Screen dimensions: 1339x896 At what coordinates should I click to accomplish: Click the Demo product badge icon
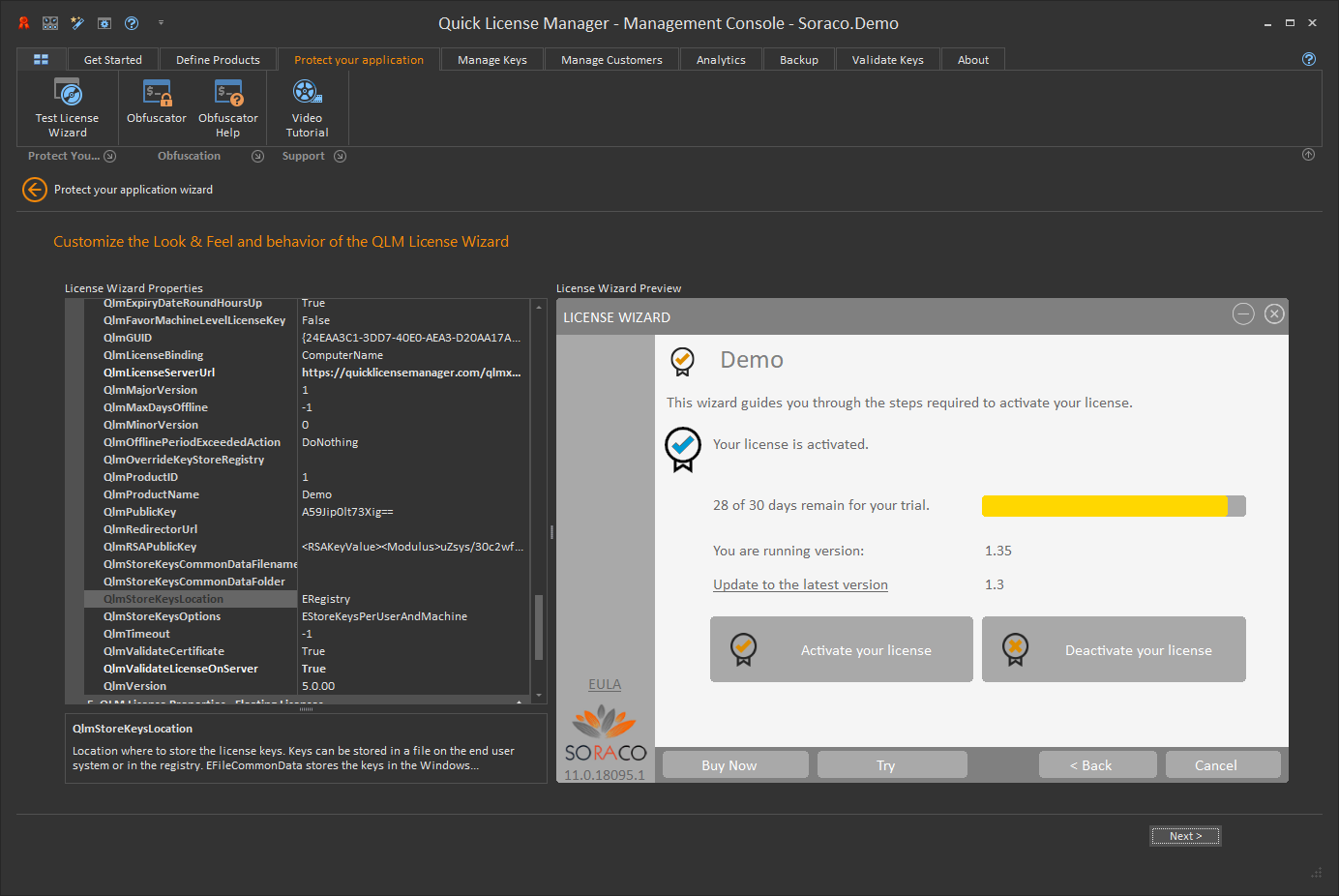coord(682,362)
